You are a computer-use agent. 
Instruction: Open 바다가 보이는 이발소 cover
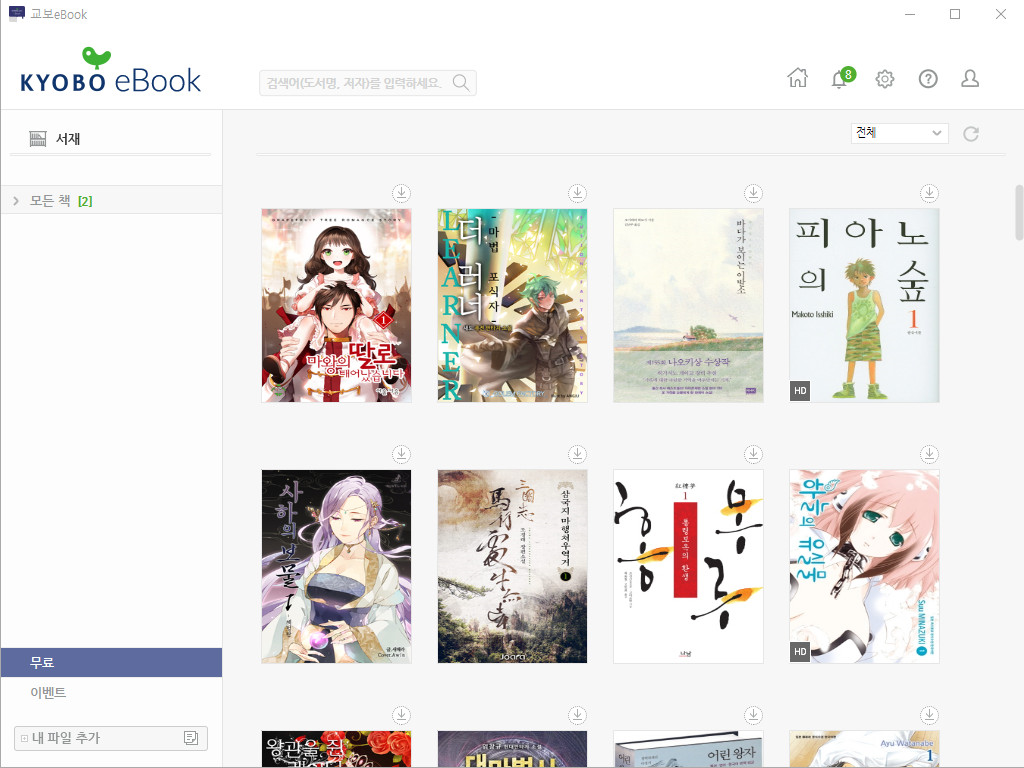click(x=688, y=306)
